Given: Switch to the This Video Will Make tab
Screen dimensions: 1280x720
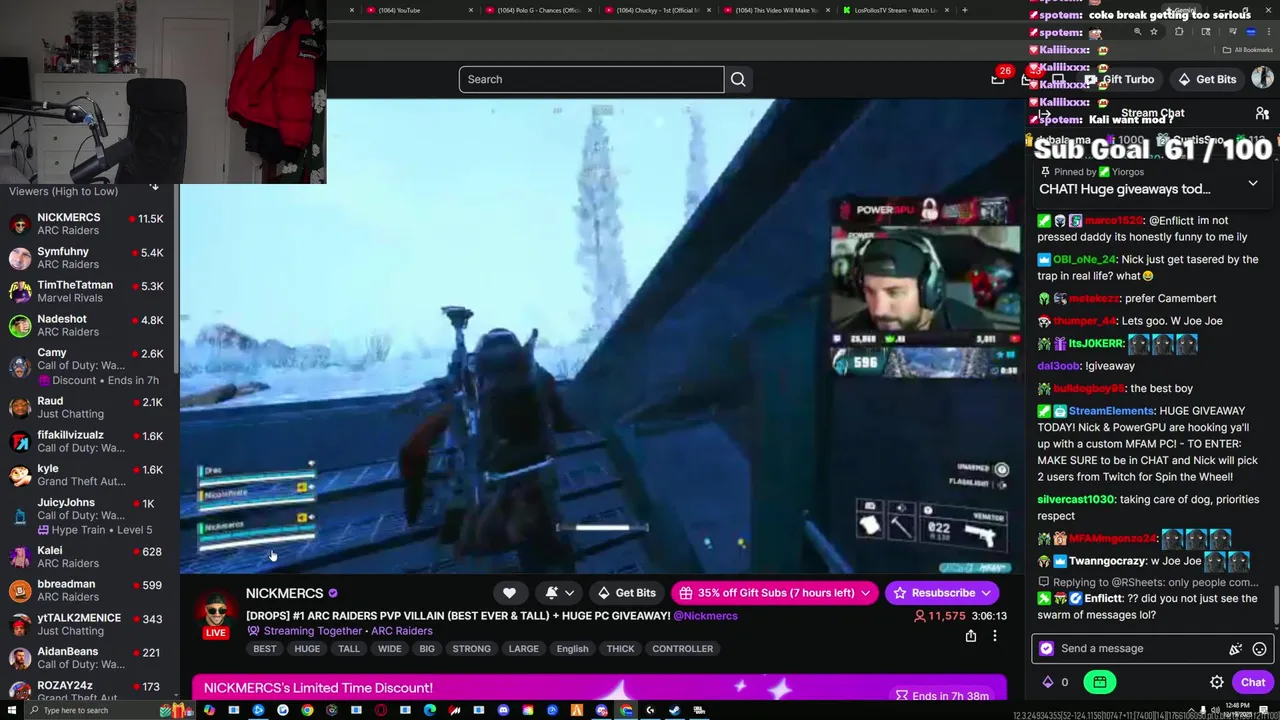Looking at the screenshot, I should [x=778, y=10].
